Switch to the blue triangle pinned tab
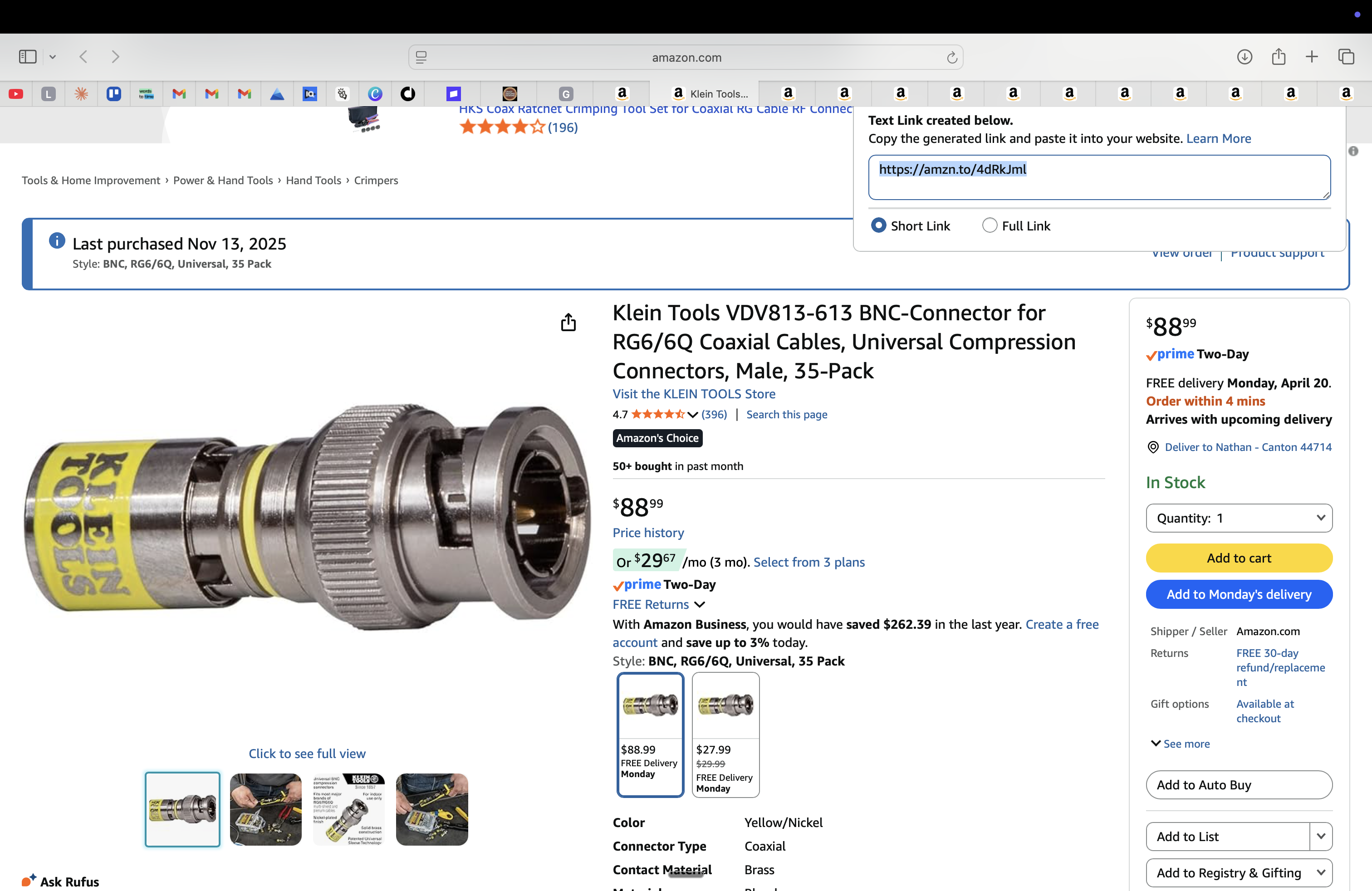 pos(277,93)
